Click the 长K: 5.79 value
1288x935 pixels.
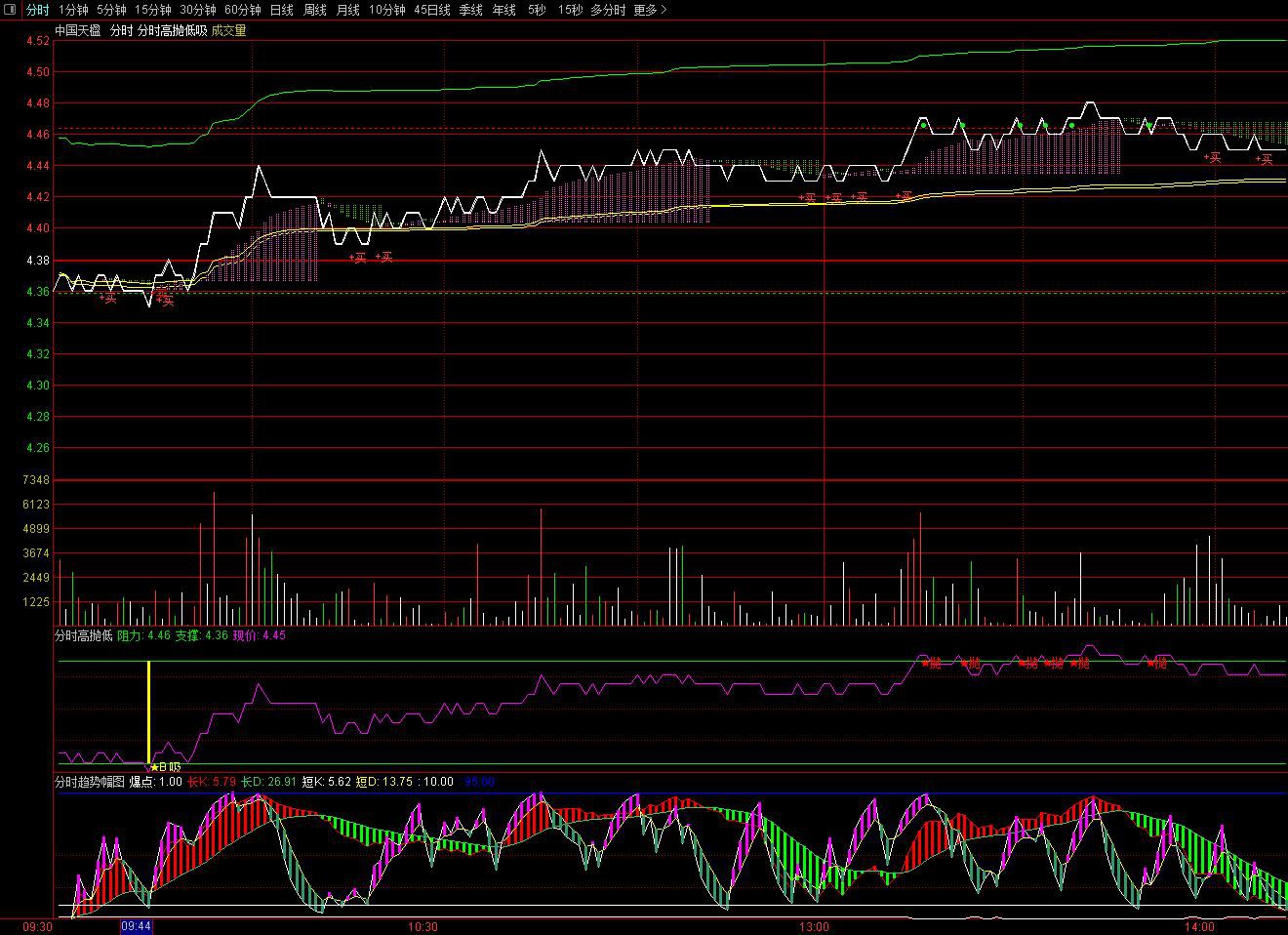212,782
